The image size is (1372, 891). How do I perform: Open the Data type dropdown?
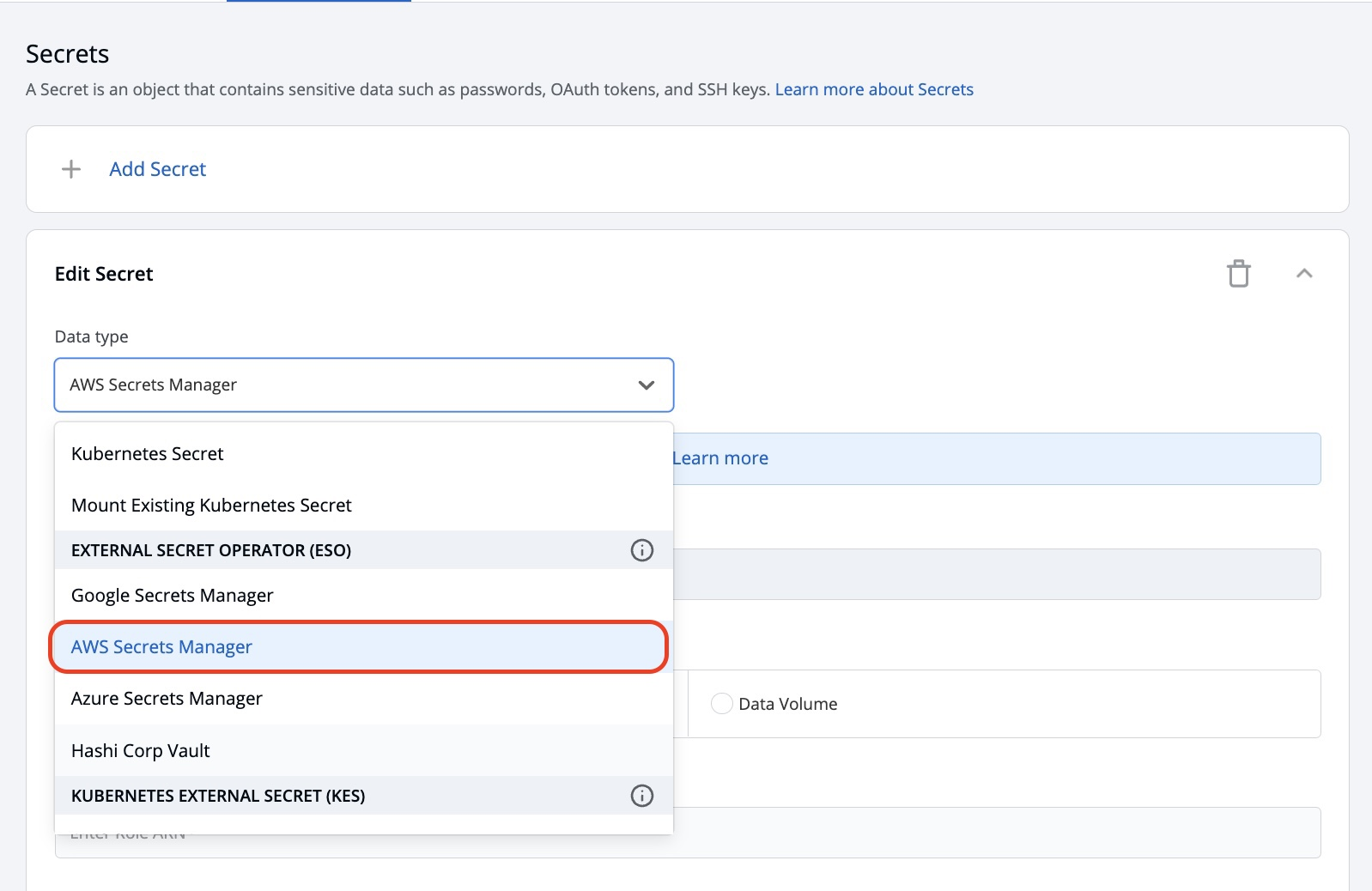pyautogui.click(x=364, y=385)
